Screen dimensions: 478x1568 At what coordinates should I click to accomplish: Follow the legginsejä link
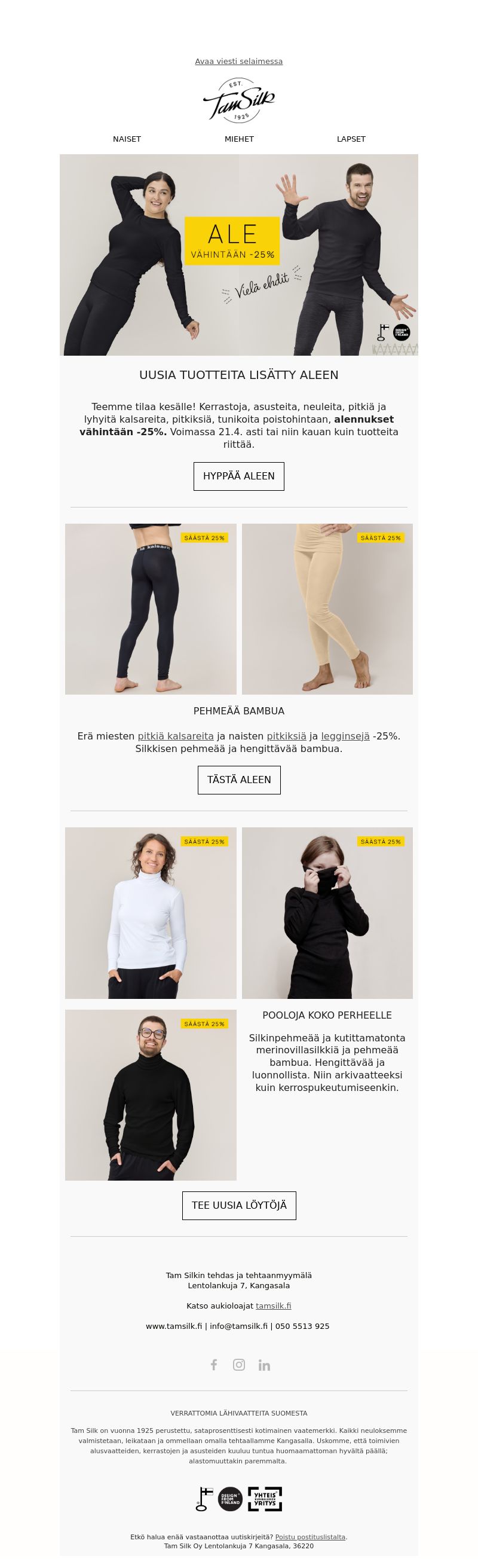(x=345, y=736)
